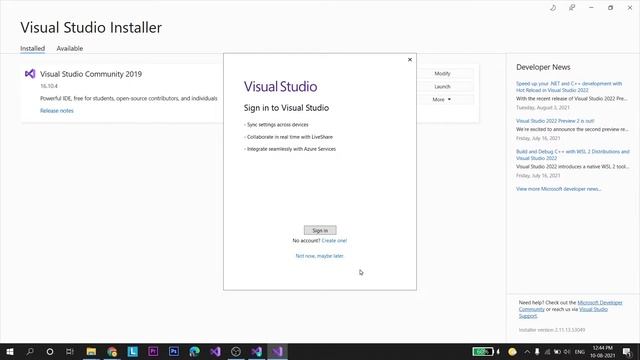Expand the More dropdown

tap(442, 100)
